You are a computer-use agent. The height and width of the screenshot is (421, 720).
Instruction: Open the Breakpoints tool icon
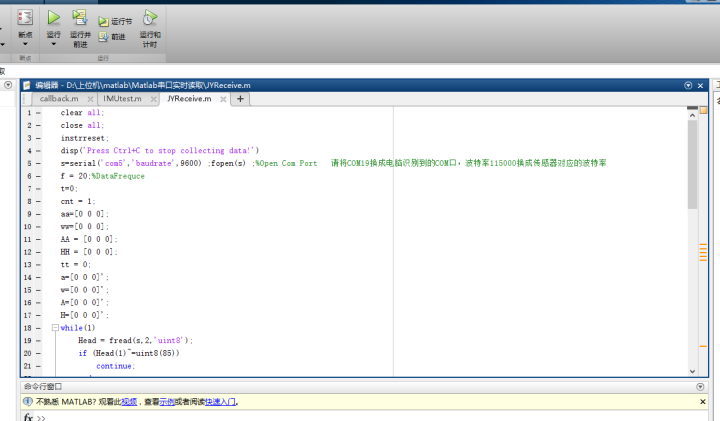[x=25, y=18]
